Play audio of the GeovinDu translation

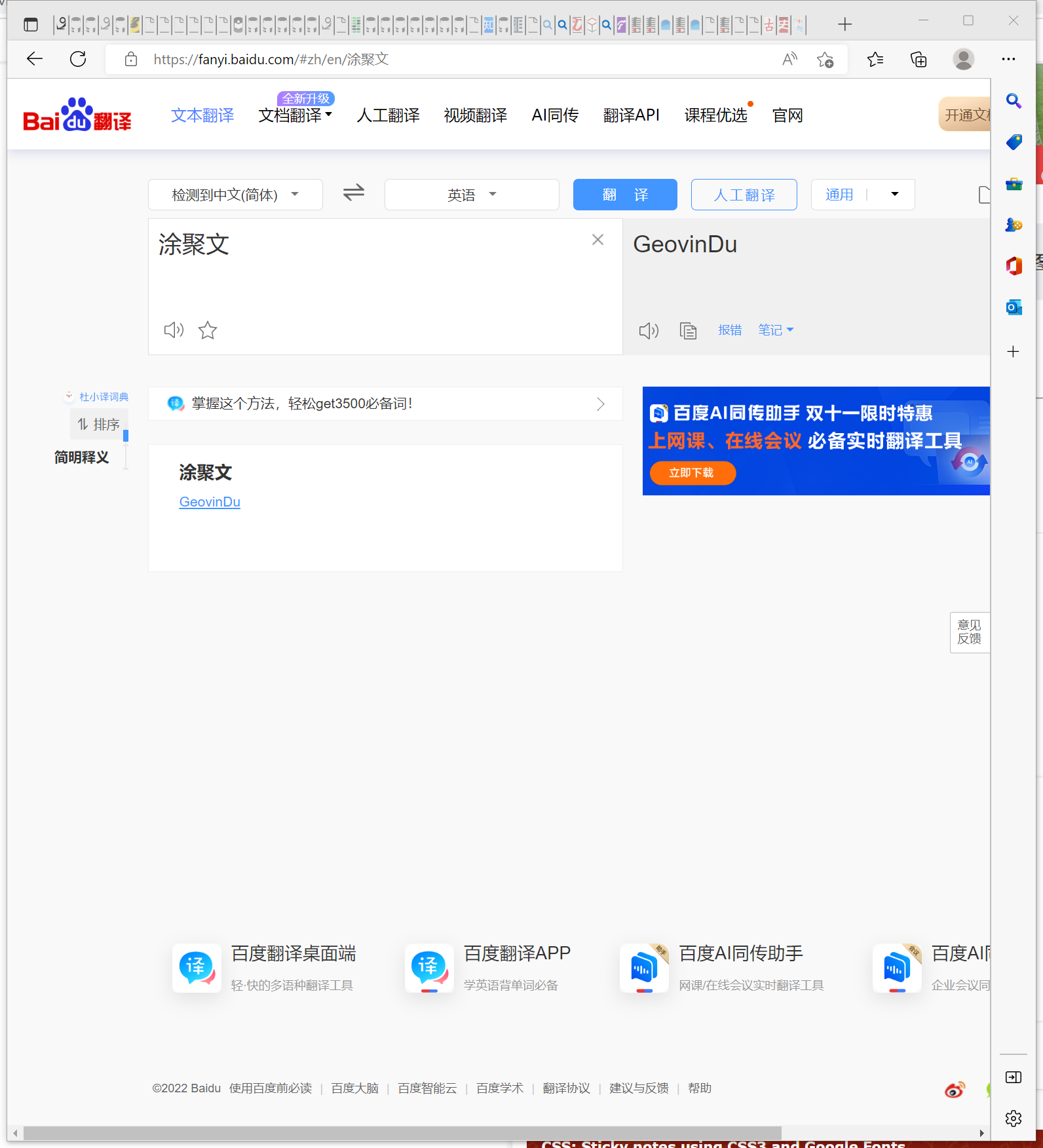point(649,330)
